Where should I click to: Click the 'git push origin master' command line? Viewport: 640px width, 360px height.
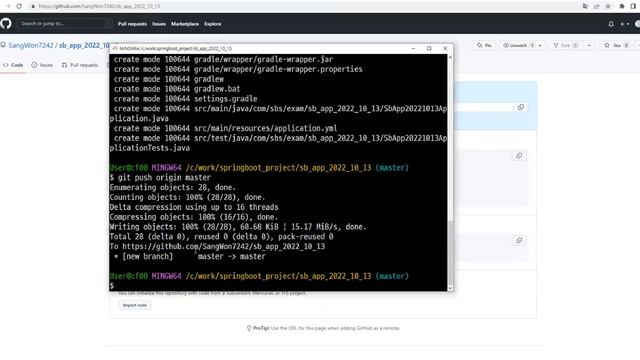160,178
